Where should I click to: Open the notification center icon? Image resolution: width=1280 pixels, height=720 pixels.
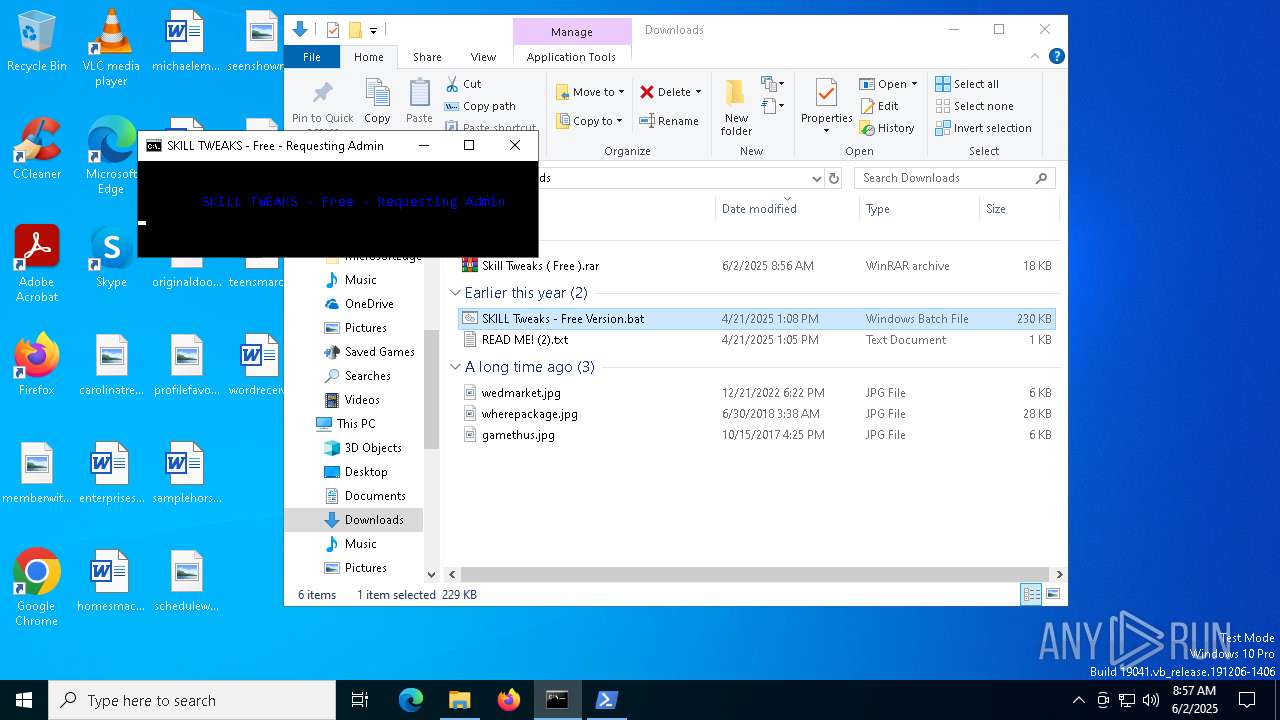1247,700
